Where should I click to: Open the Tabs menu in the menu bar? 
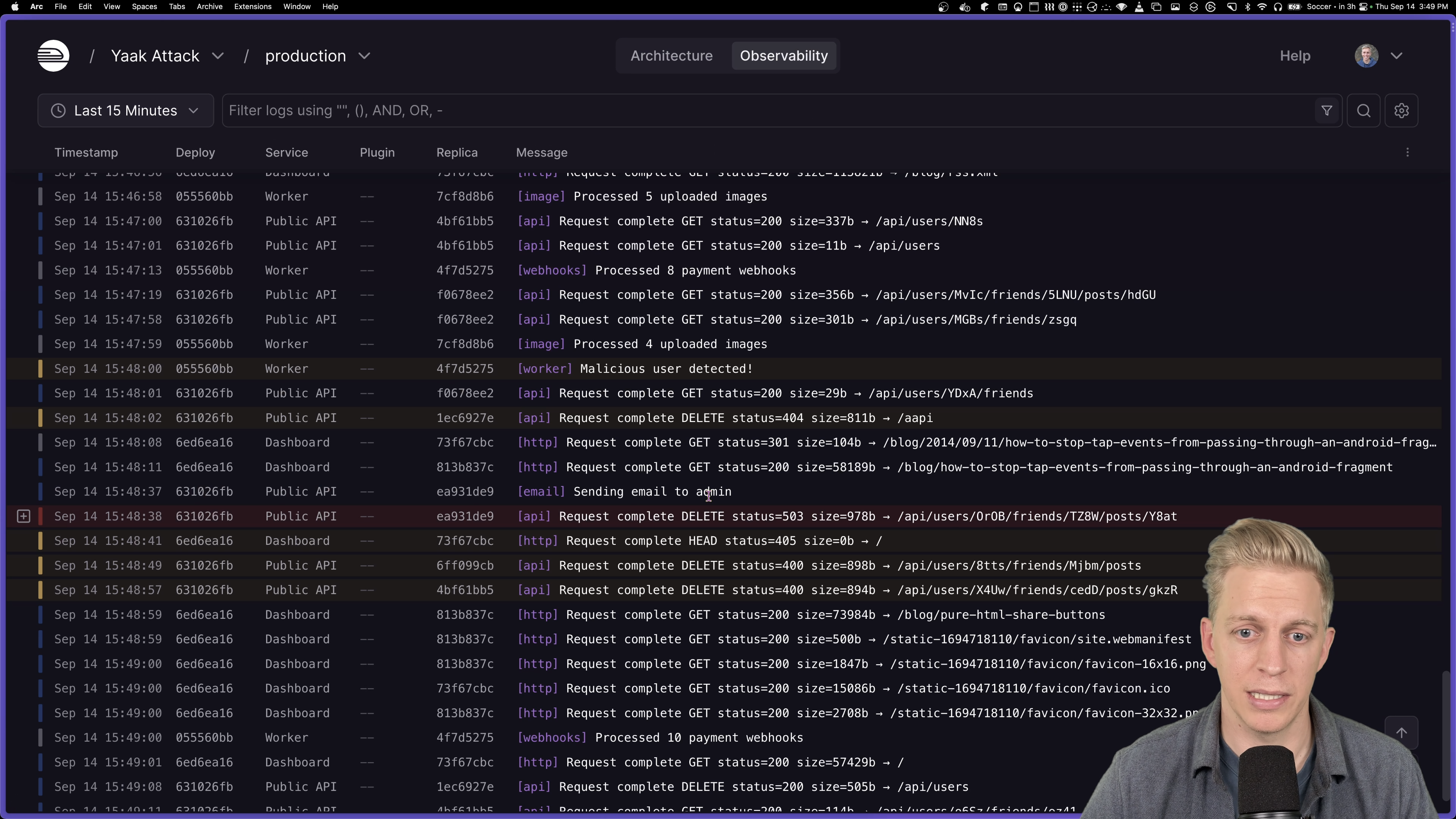click(177, 7)
